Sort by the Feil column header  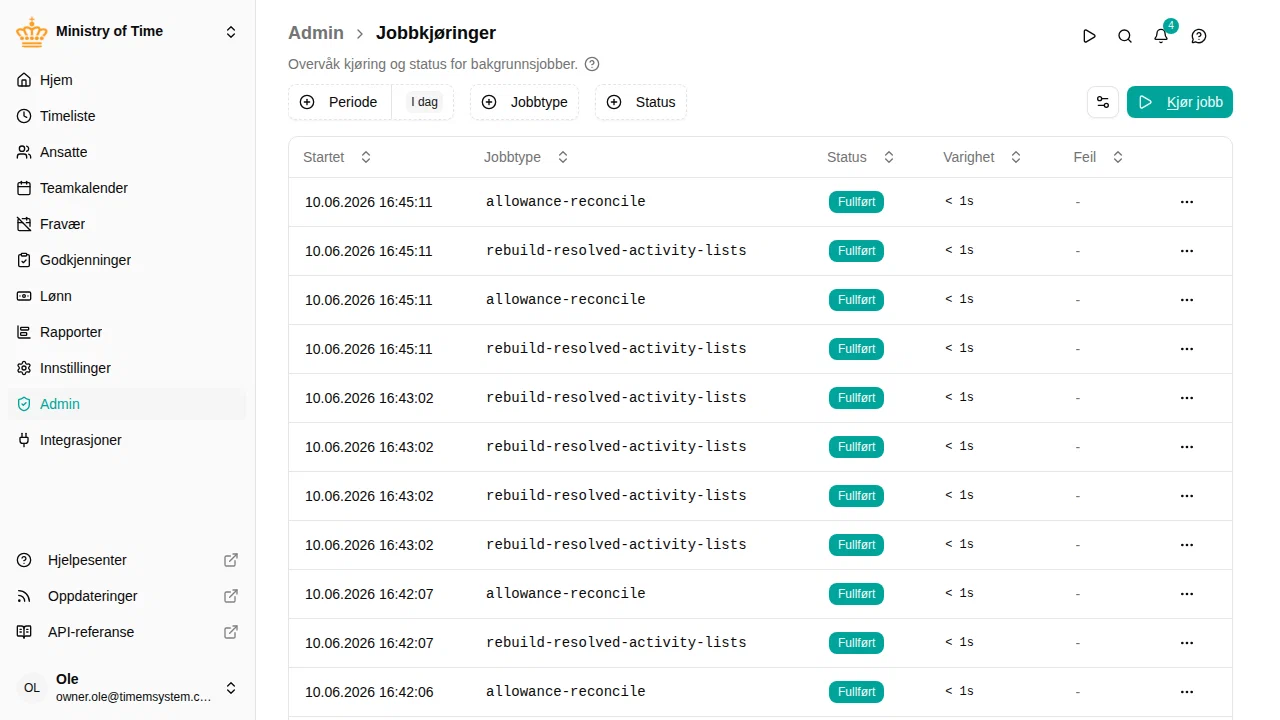[1098, 157]
